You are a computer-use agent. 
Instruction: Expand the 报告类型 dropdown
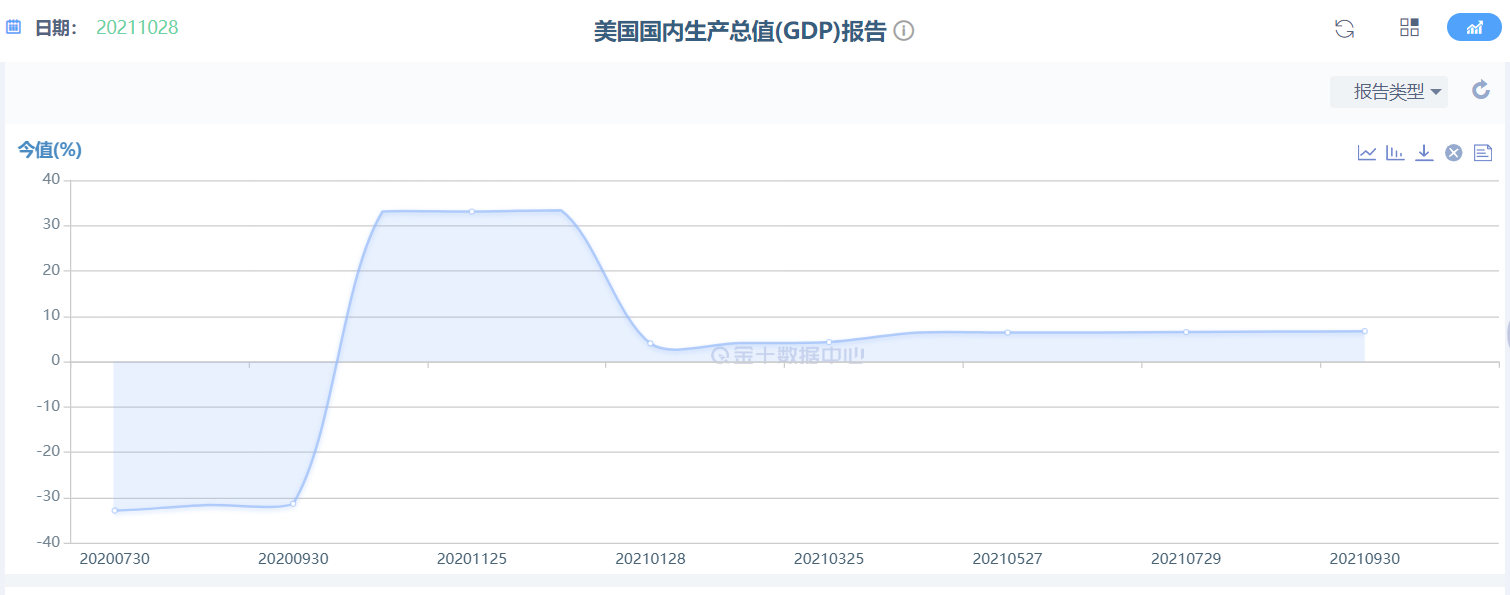point(1389,92)
